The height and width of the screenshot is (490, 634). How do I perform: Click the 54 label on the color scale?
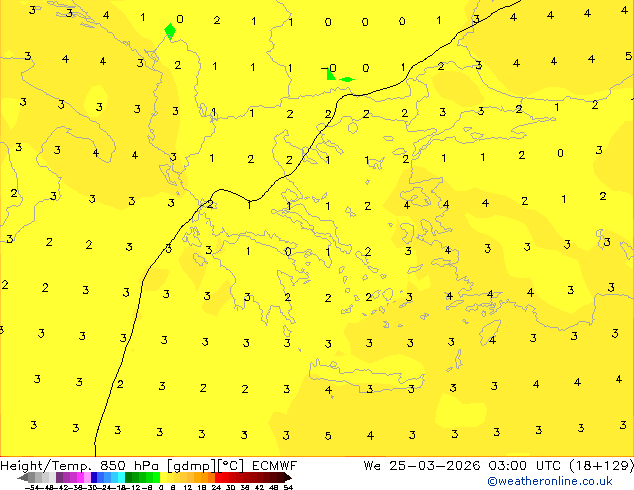click(288, 488)
